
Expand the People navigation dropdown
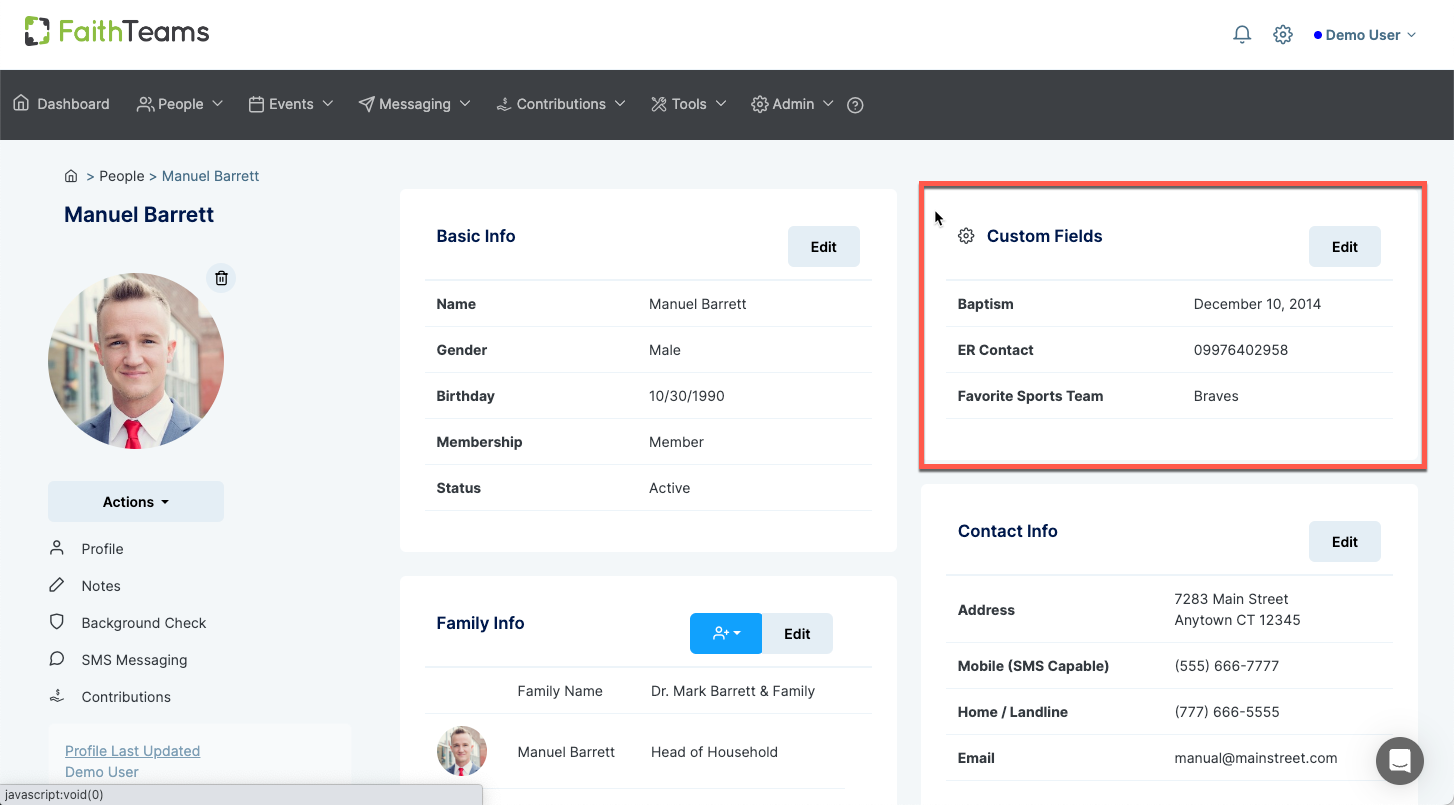tap(180, 104)
